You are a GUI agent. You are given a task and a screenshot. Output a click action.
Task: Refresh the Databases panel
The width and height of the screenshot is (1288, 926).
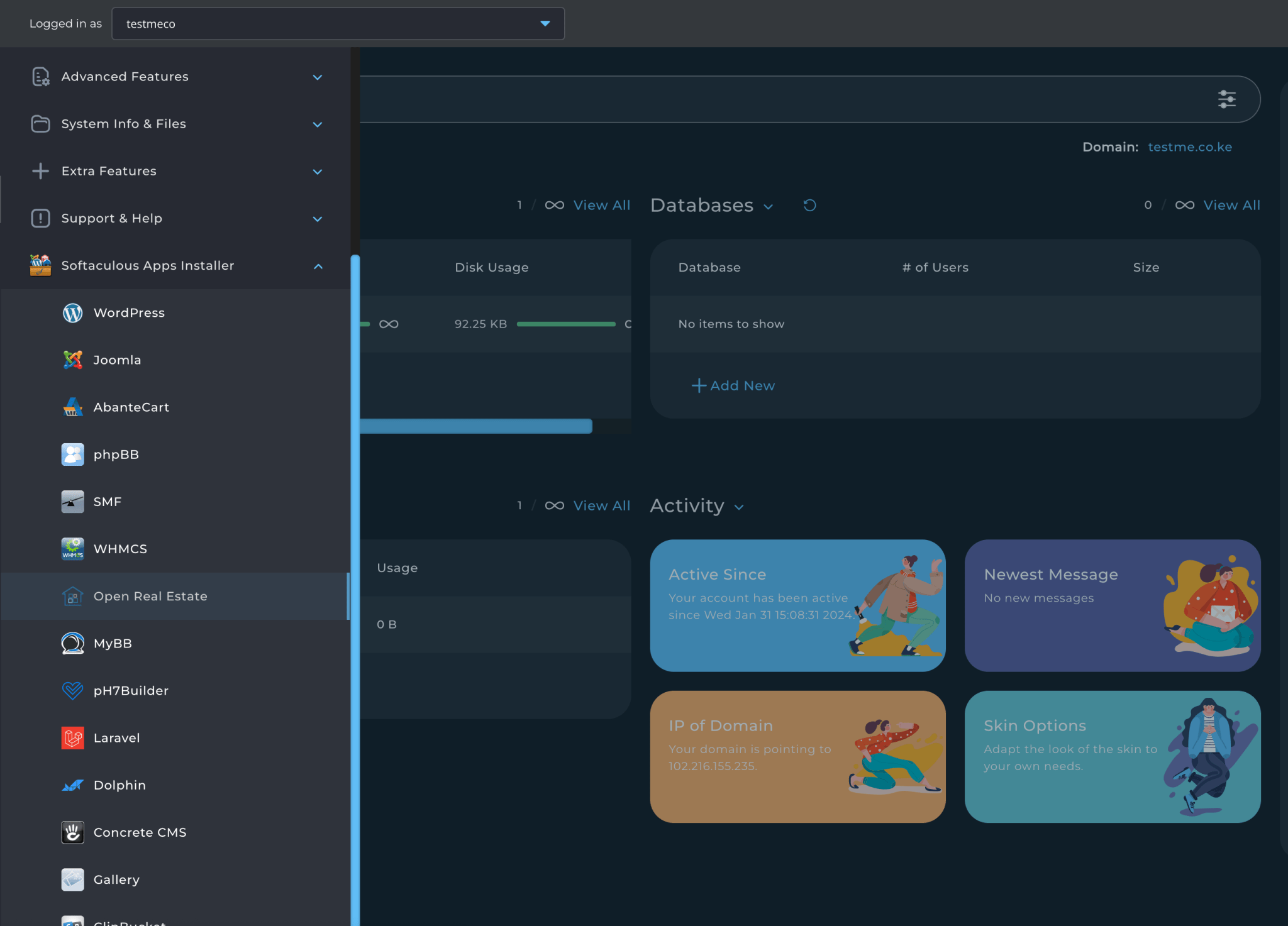tap(810, 205)
